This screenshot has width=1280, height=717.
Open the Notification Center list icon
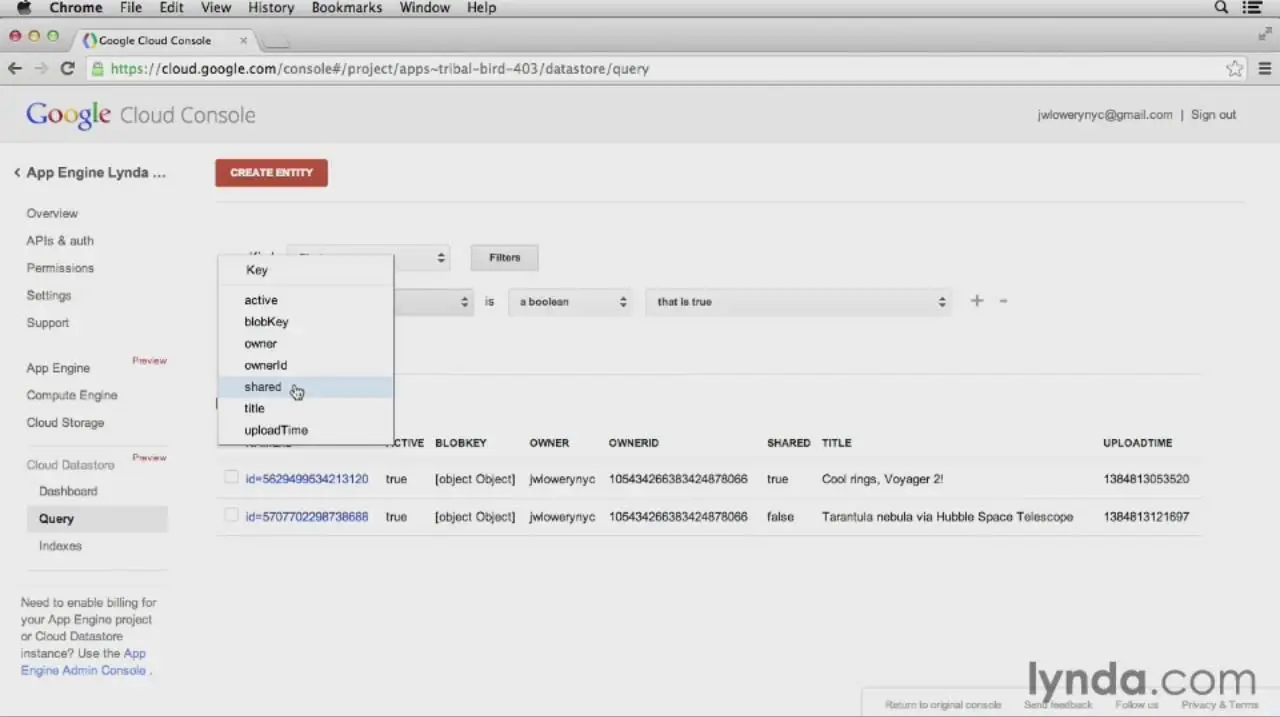point(1252,8)
